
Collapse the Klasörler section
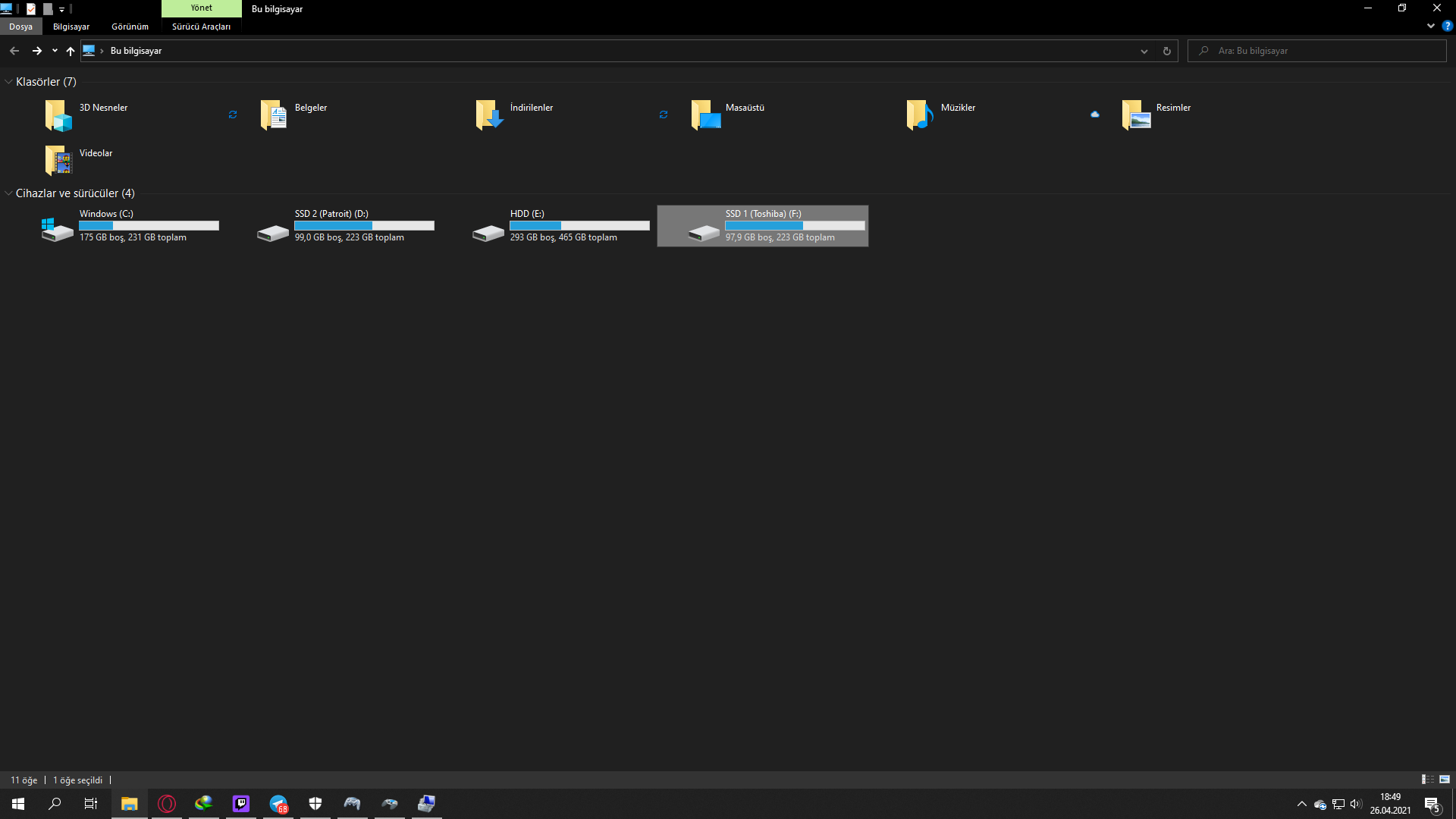click(8, 82)
